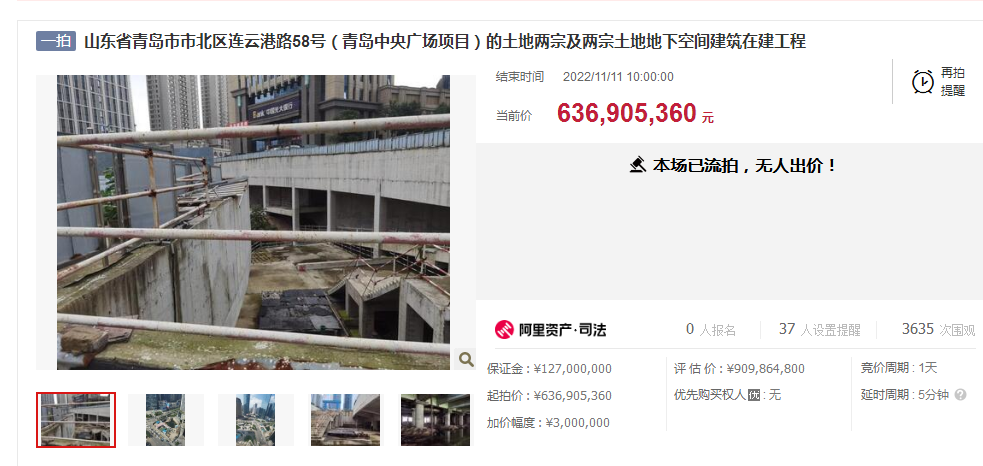Screen dimensions: 983x466
Task: Click the 0 人报名 count
Action: point(711,329)
